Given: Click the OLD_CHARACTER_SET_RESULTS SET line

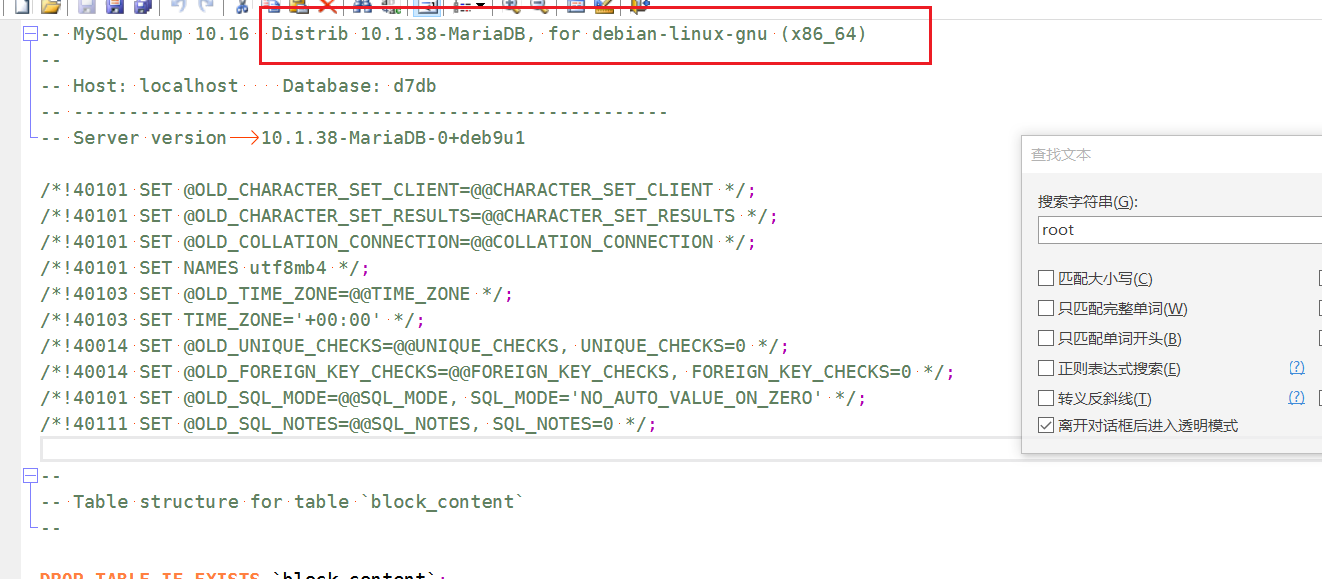Looking at the screenshot, I should pos(409,216).
